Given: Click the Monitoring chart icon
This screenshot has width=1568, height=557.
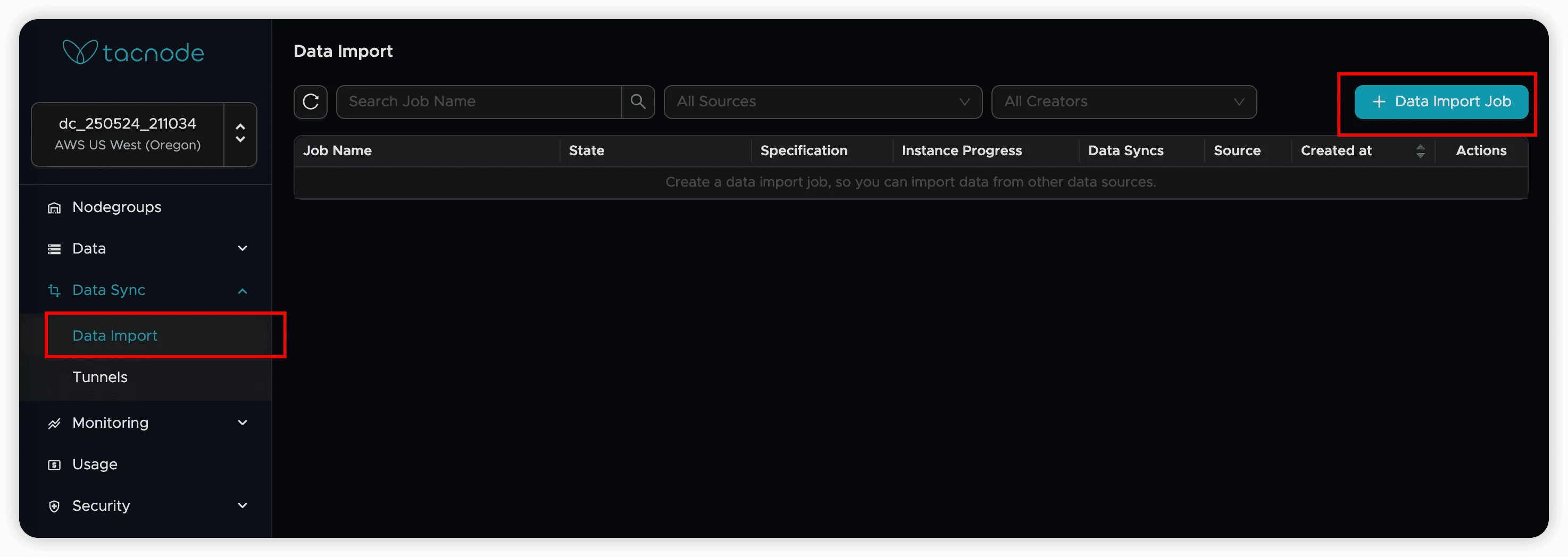Looking at the screenshot, I should pos(54,423).
